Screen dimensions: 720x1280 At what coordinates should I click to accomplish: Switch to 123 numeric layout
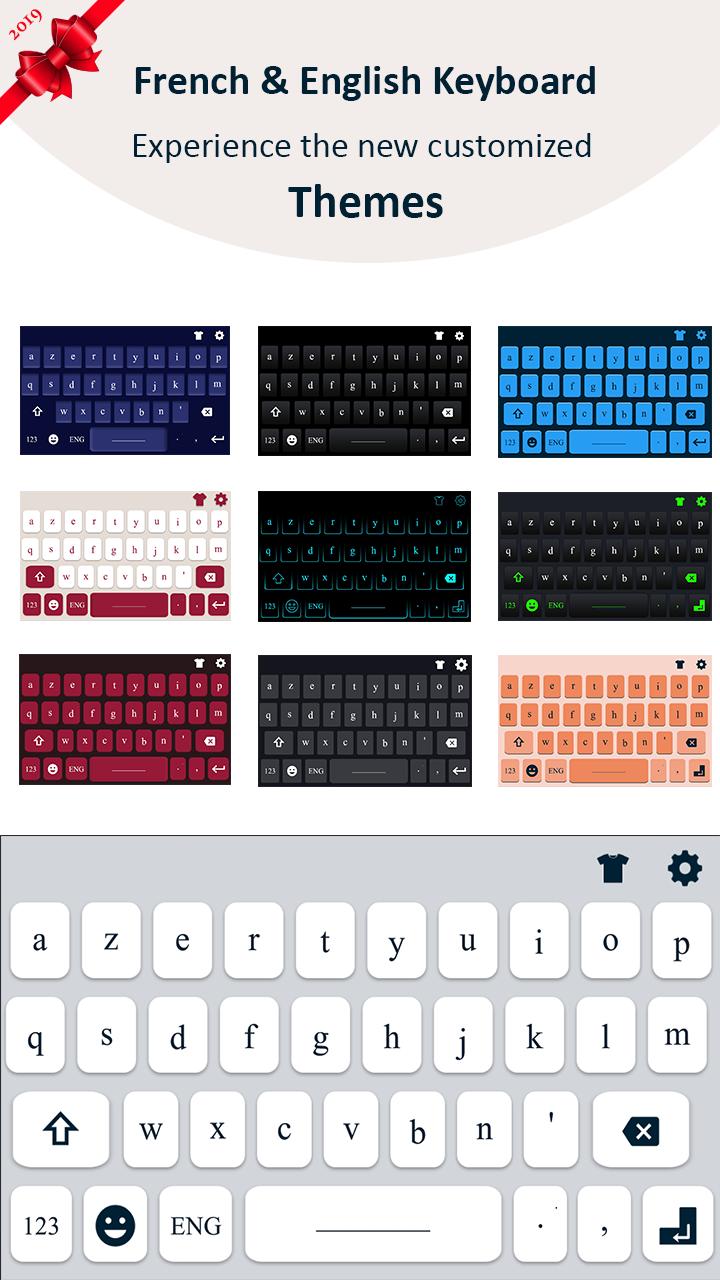click(x=41, y=1225)
